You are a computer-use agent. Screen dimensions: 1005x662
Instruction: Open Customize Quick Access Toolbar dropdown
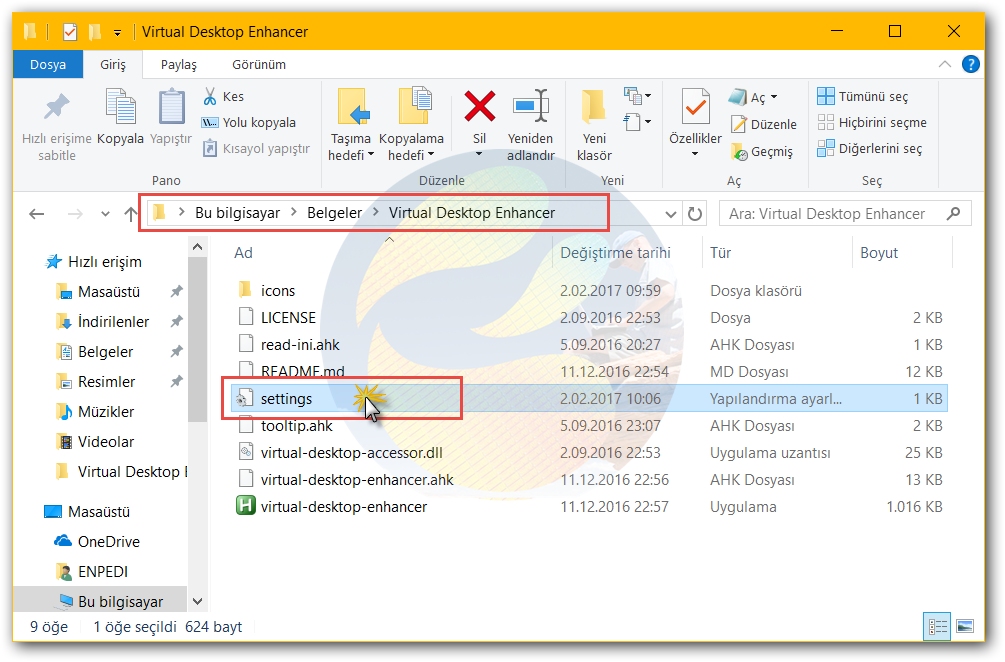pyautogui.click(x=117, y=32)
